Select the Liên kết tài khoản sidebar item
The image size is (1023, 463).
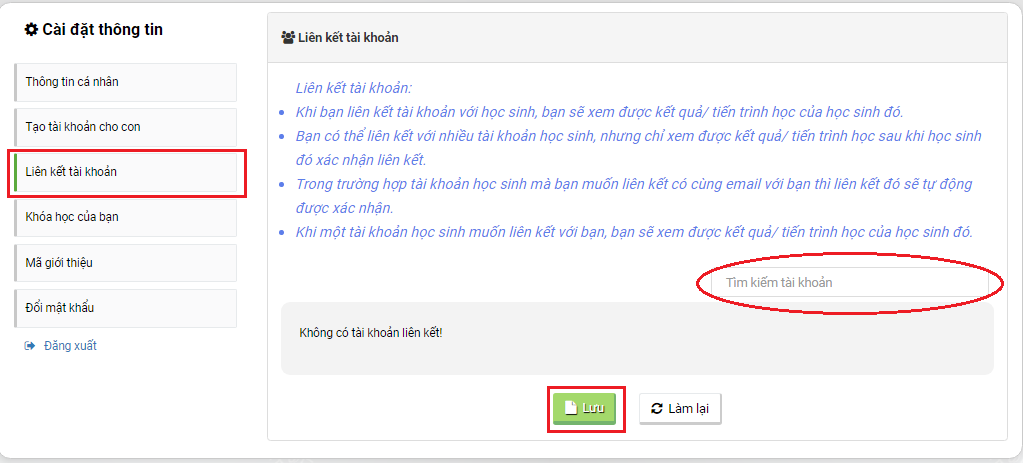[x=125, y=172]
